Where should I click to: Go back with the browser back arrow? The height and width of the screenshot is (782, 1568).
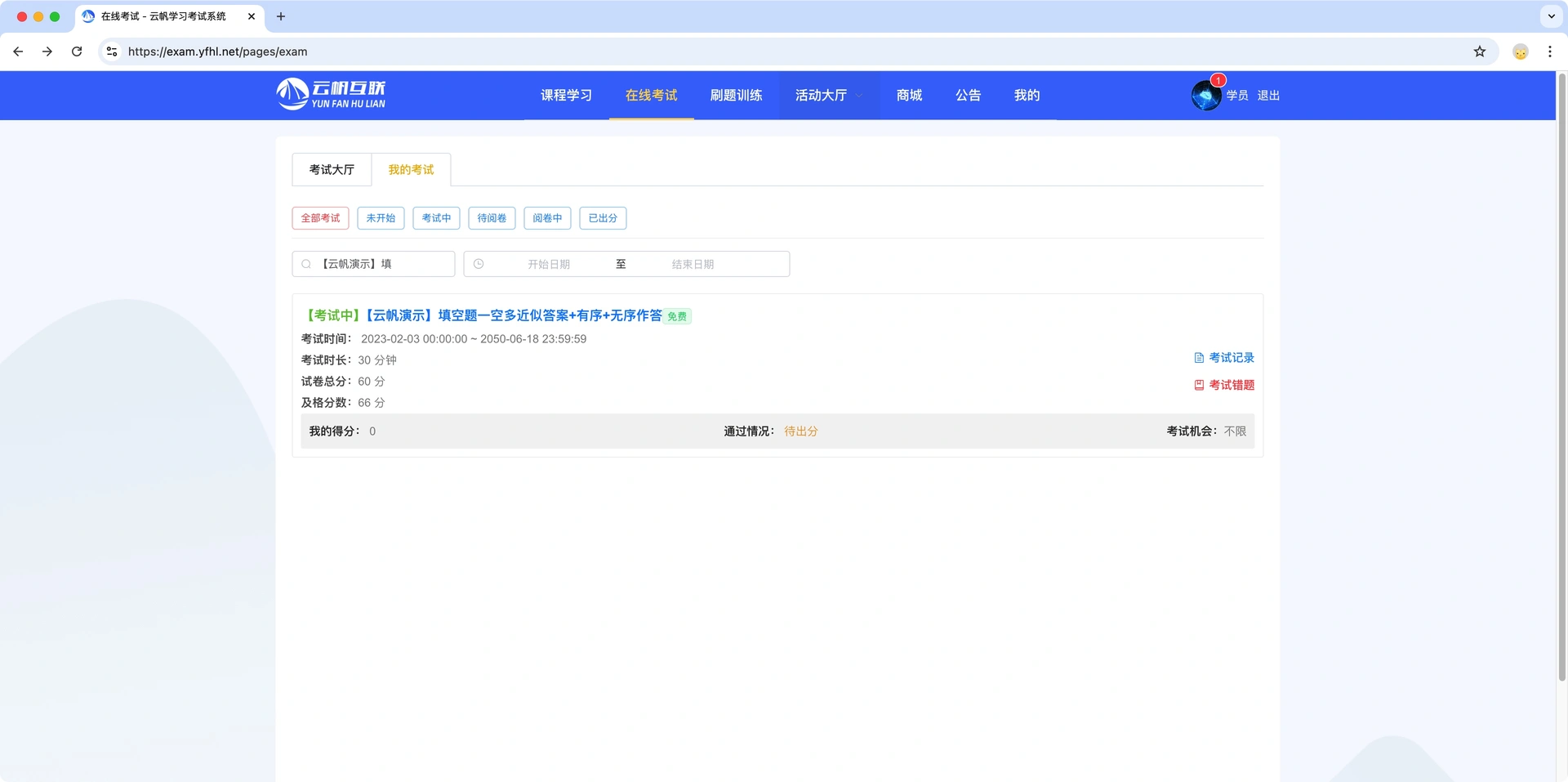click(x=18, y=51)
